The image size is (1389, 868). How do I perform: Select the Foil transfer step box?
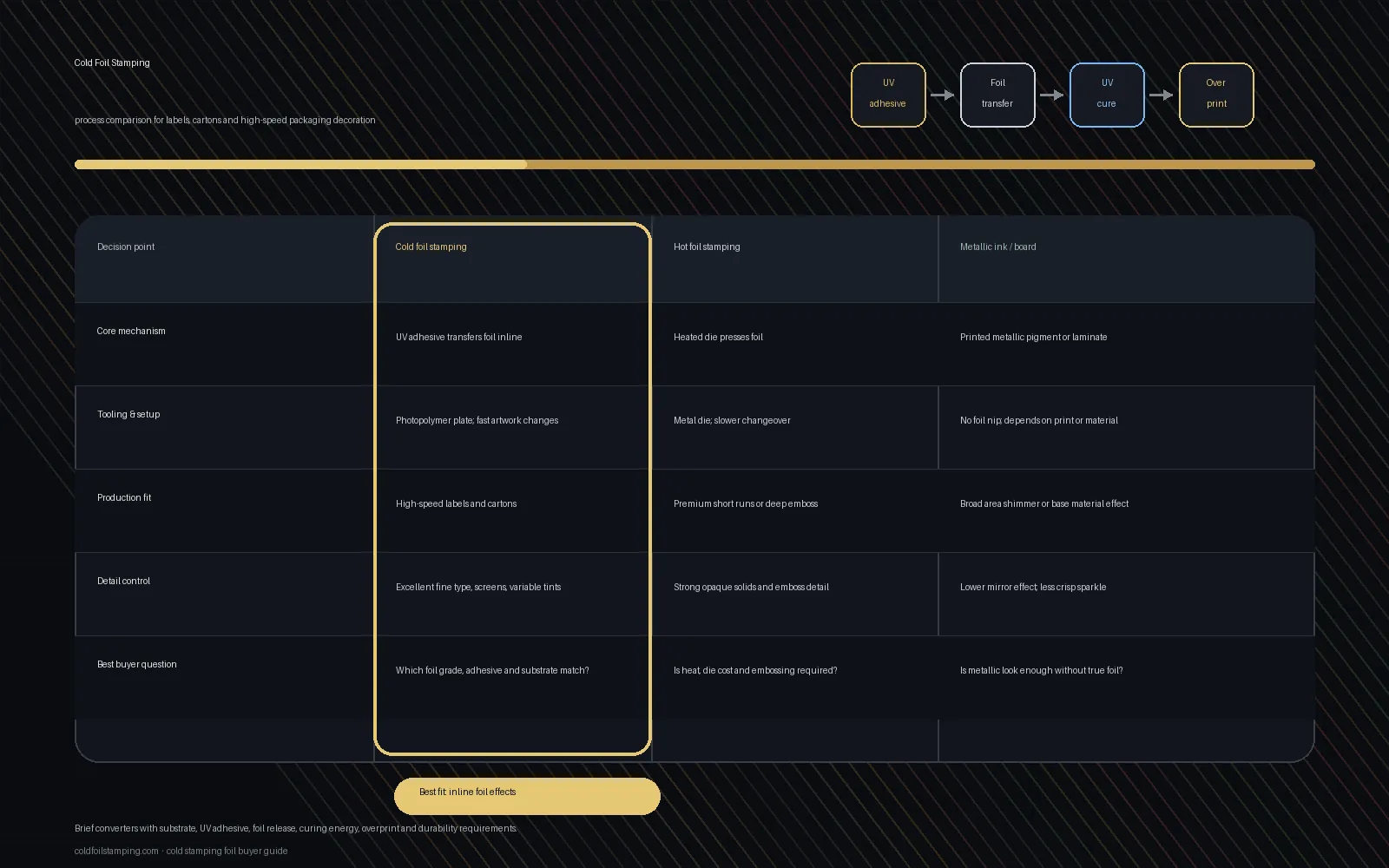997,95
